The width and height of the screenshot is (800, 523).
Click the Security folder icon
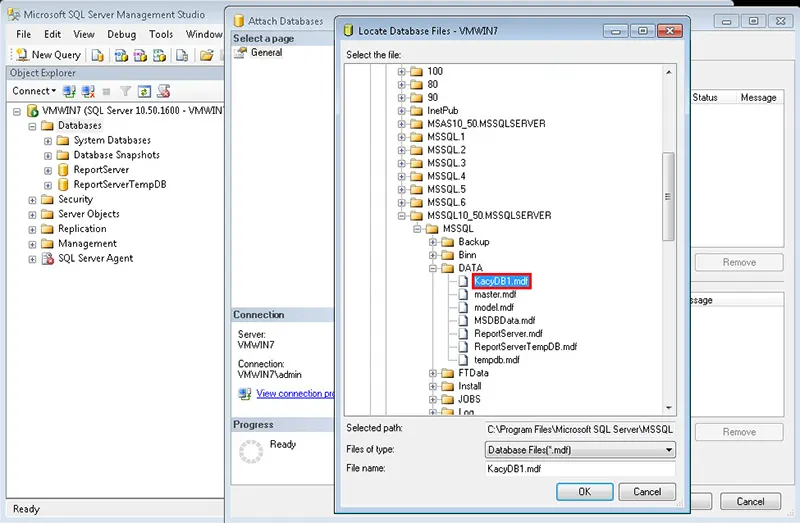(x=47, y=199)
